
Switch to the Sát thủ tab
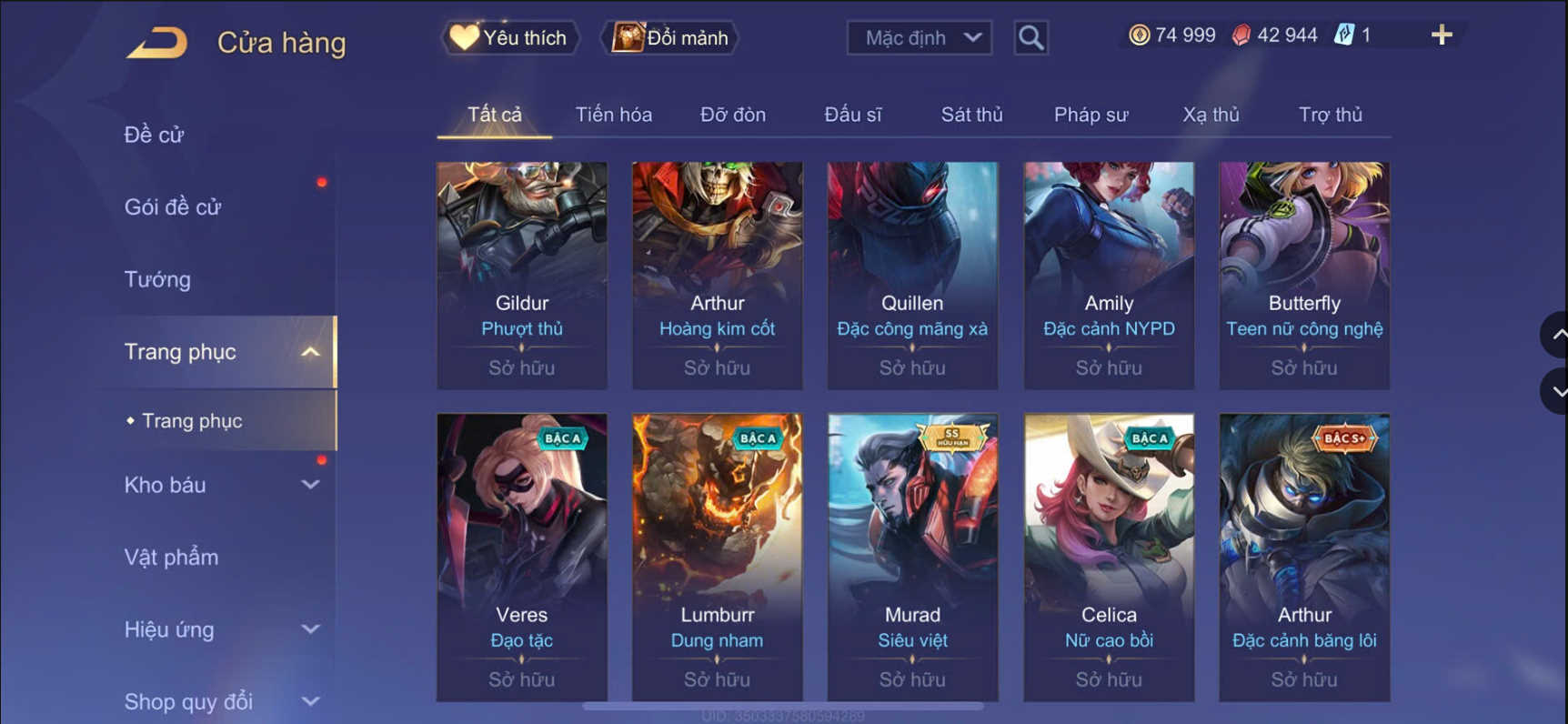[x=971, y=115]
